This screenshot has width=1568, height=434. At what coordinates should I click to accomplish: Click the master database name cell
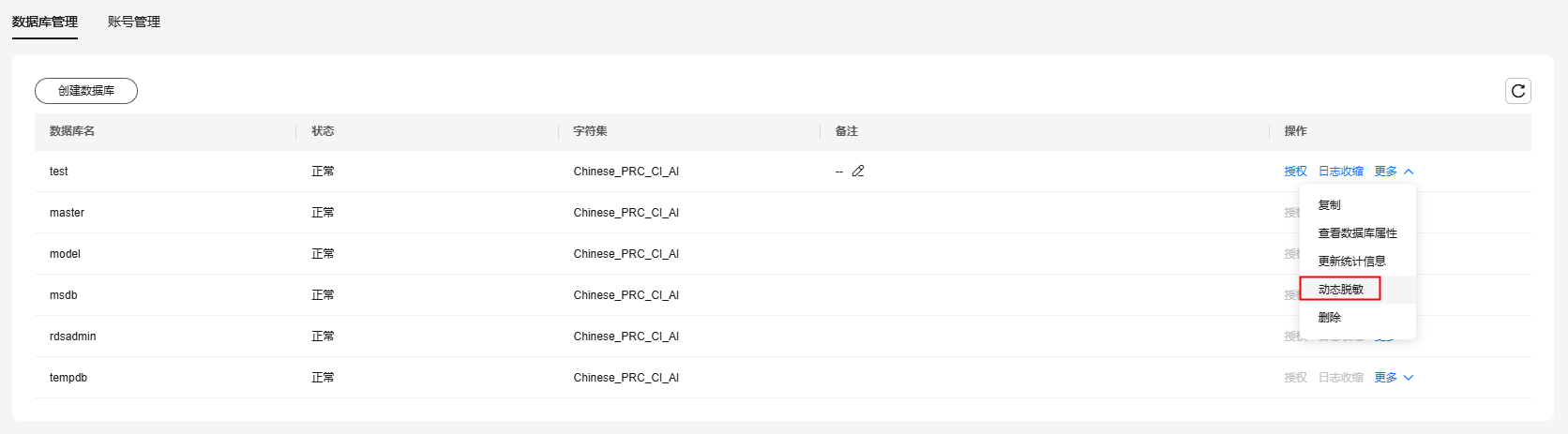coord(67,213)
